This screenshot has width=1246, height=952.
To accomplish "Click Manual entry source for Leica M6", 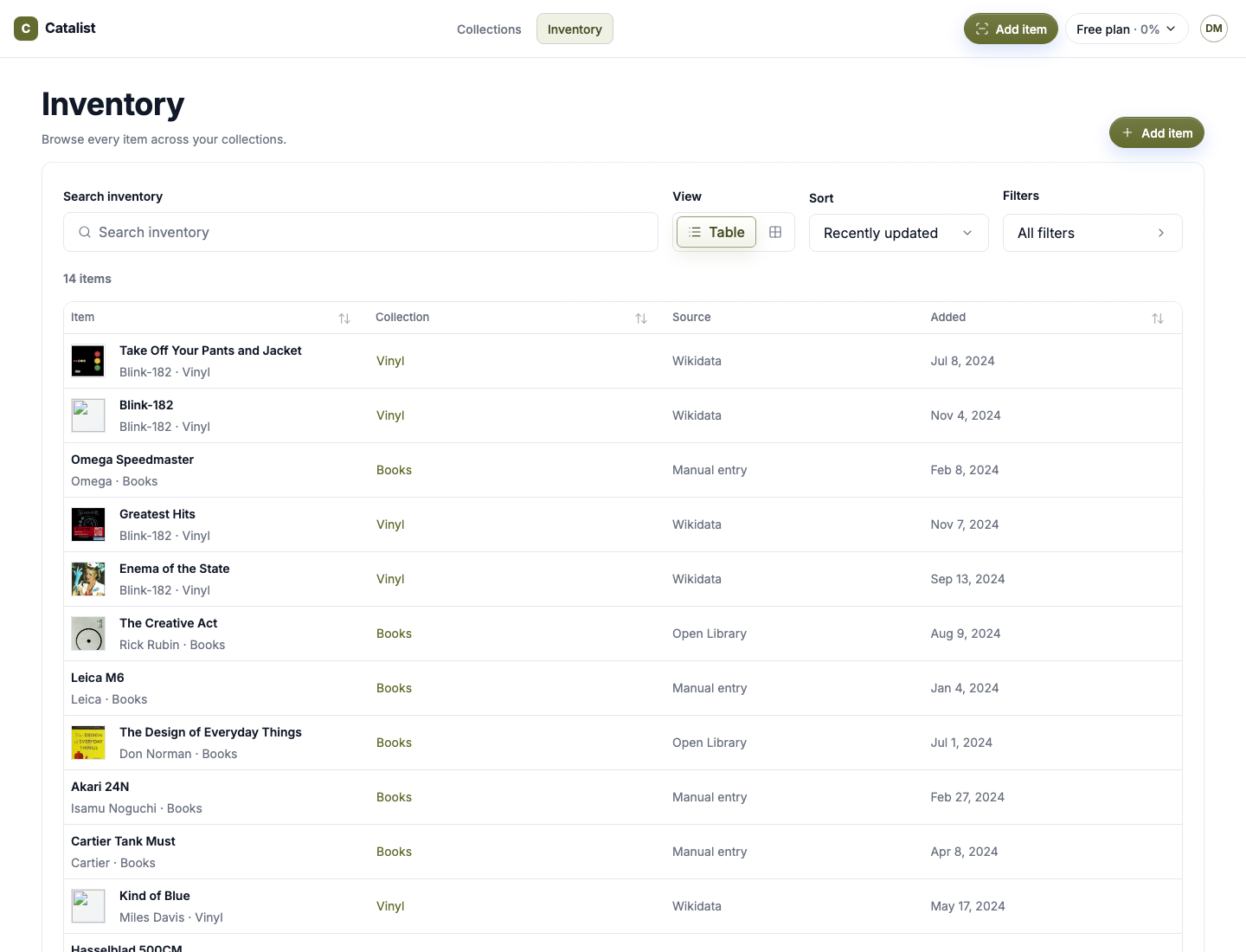I will click(x=710, y=688).
